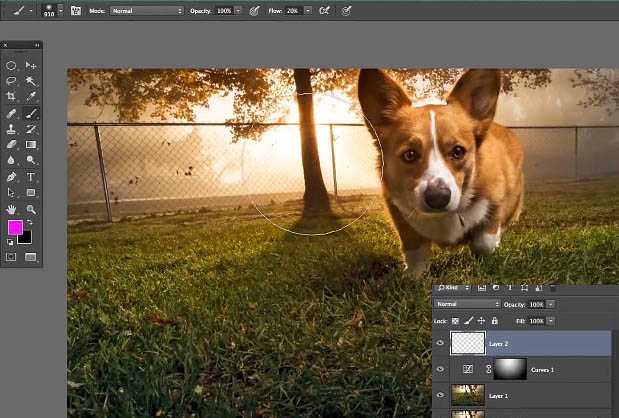Screen dimensions: 619x418
Task: Open the layer Opacity slider dropdown
Action: (551, 304)
